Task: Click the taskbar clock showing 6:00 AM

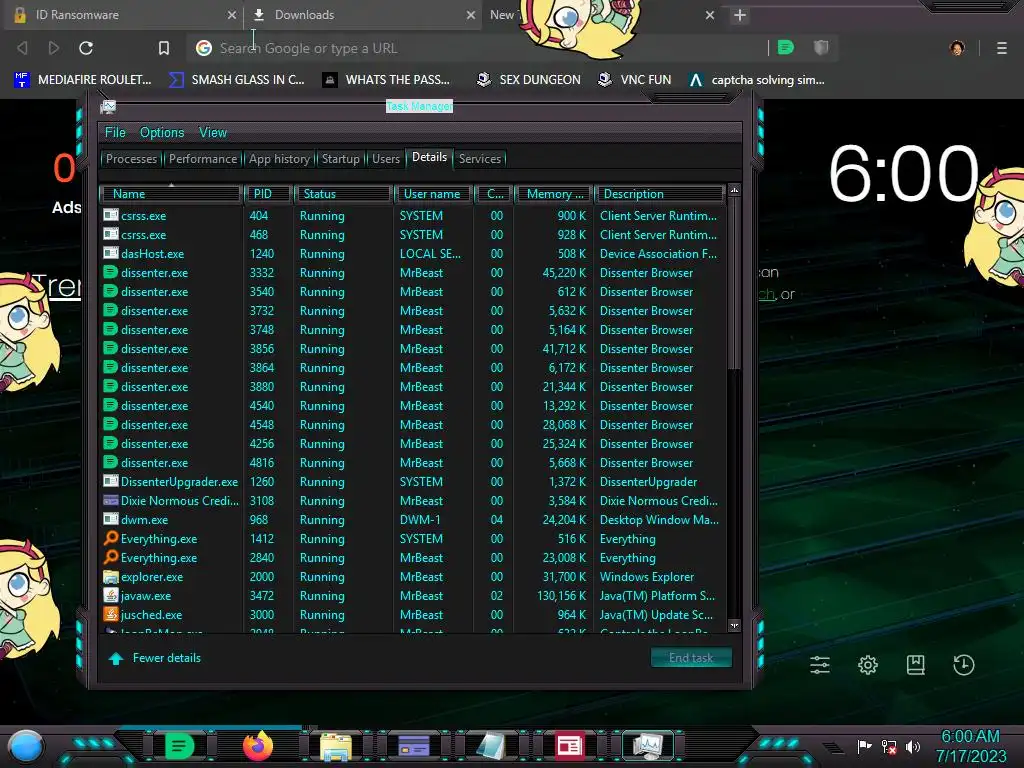Action: (x=970, y=746)
